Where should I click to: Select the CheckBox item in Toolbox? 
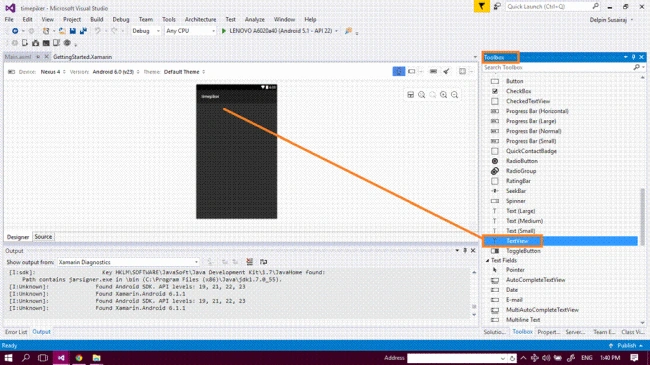[x=518, y=91]
